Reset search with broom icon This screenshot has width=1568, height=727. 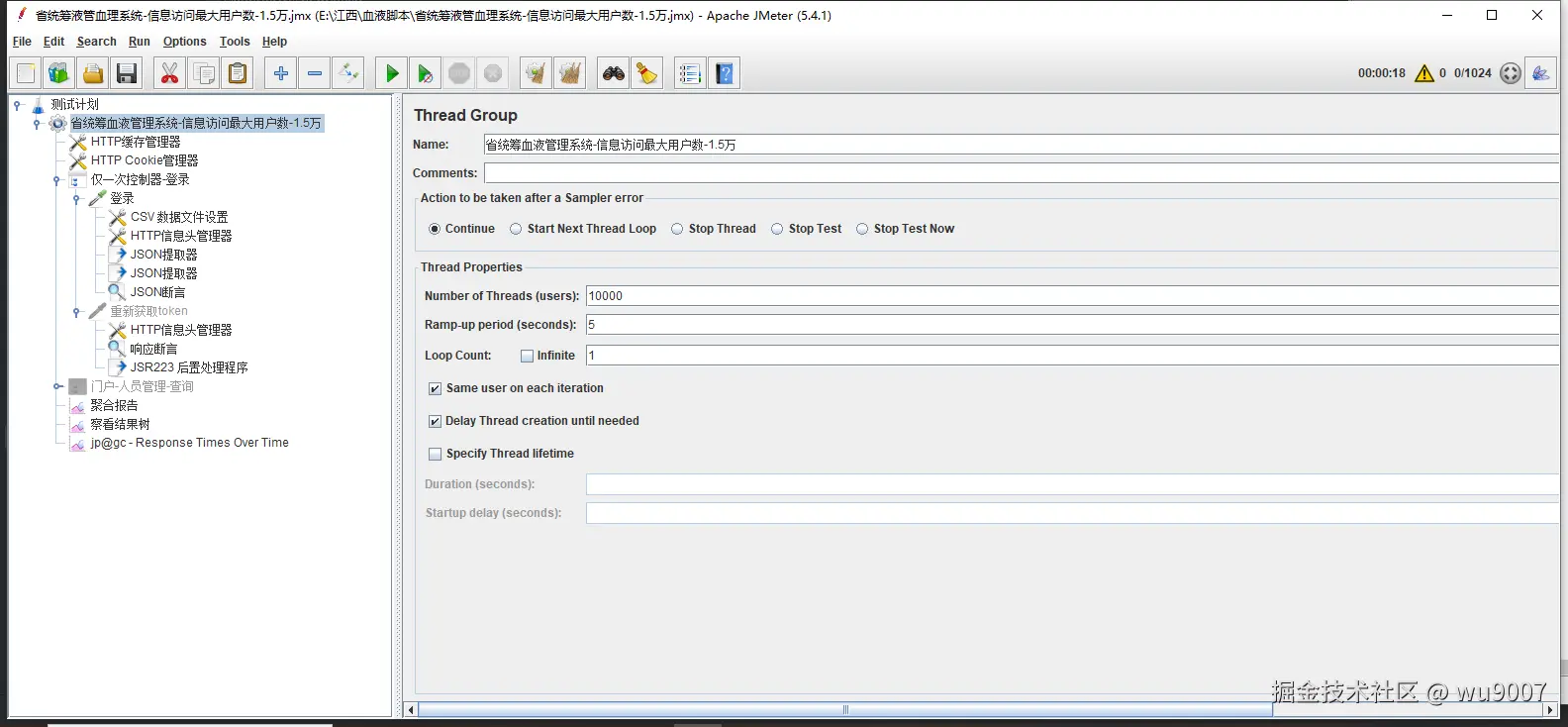pyautogui.click(x=647, y=73)
